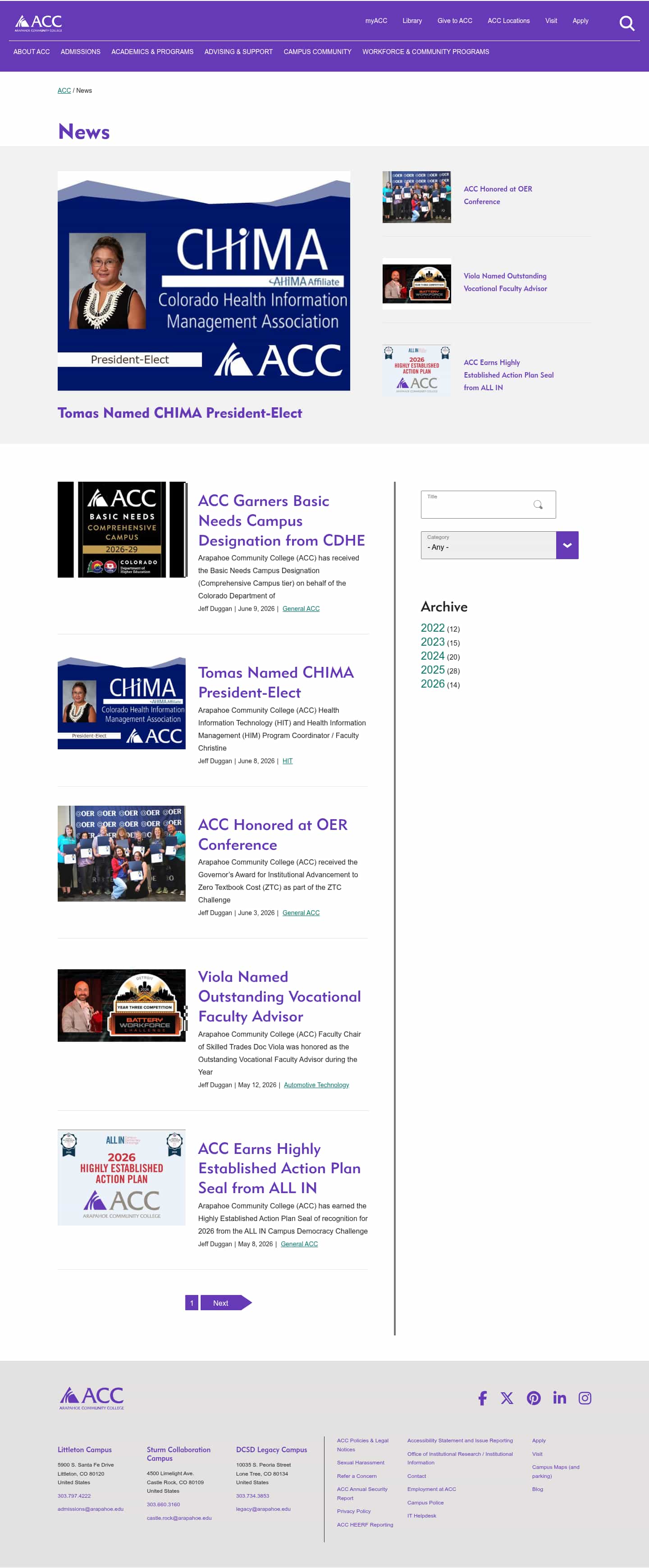The width and height of the screenshot is (649, 1568).
Task: Click Apply in the top navigation
Action: [580, 21]
